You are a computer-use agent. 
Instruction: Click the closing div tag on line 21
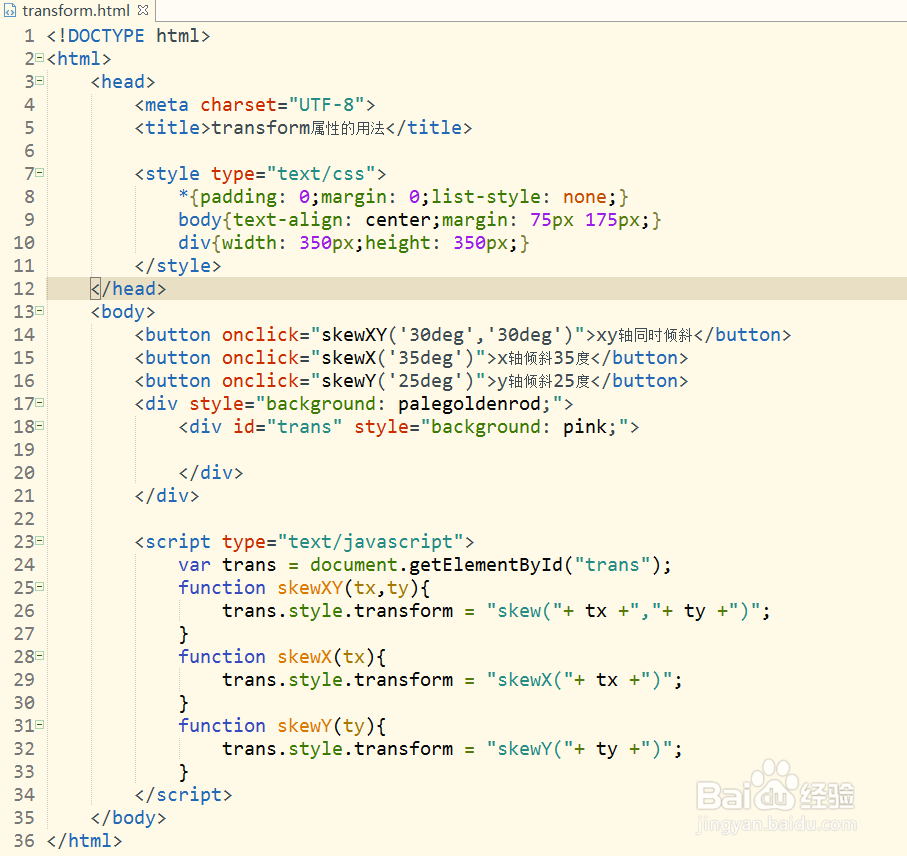[167, 496]
